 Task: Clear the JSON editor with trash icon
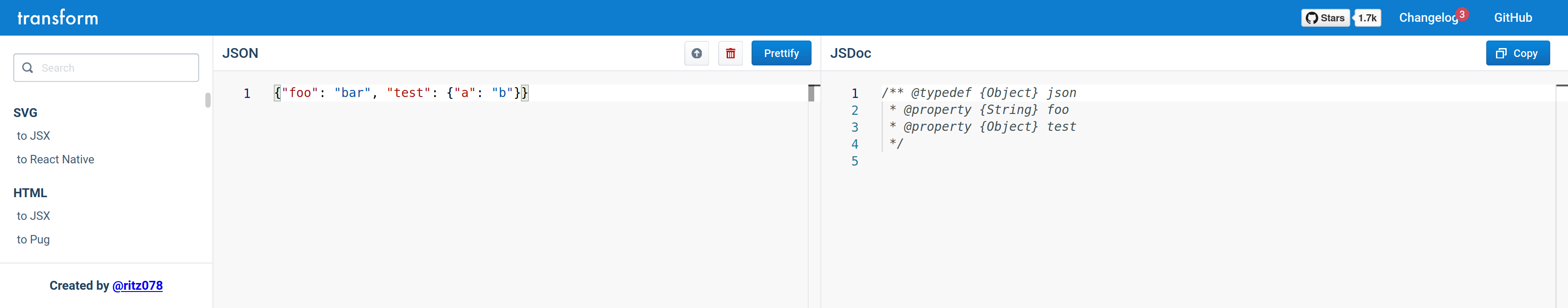[x=730, y=53]
